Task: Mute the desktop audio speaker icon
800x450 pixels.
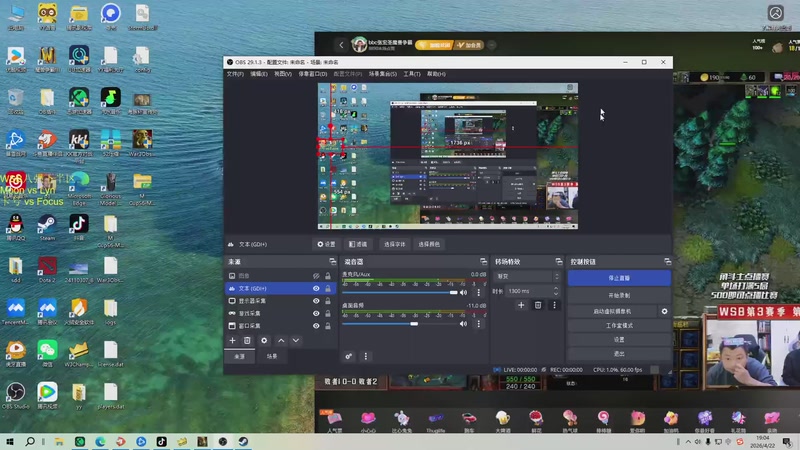Action: pyautogui.click(x=463, y=323)
